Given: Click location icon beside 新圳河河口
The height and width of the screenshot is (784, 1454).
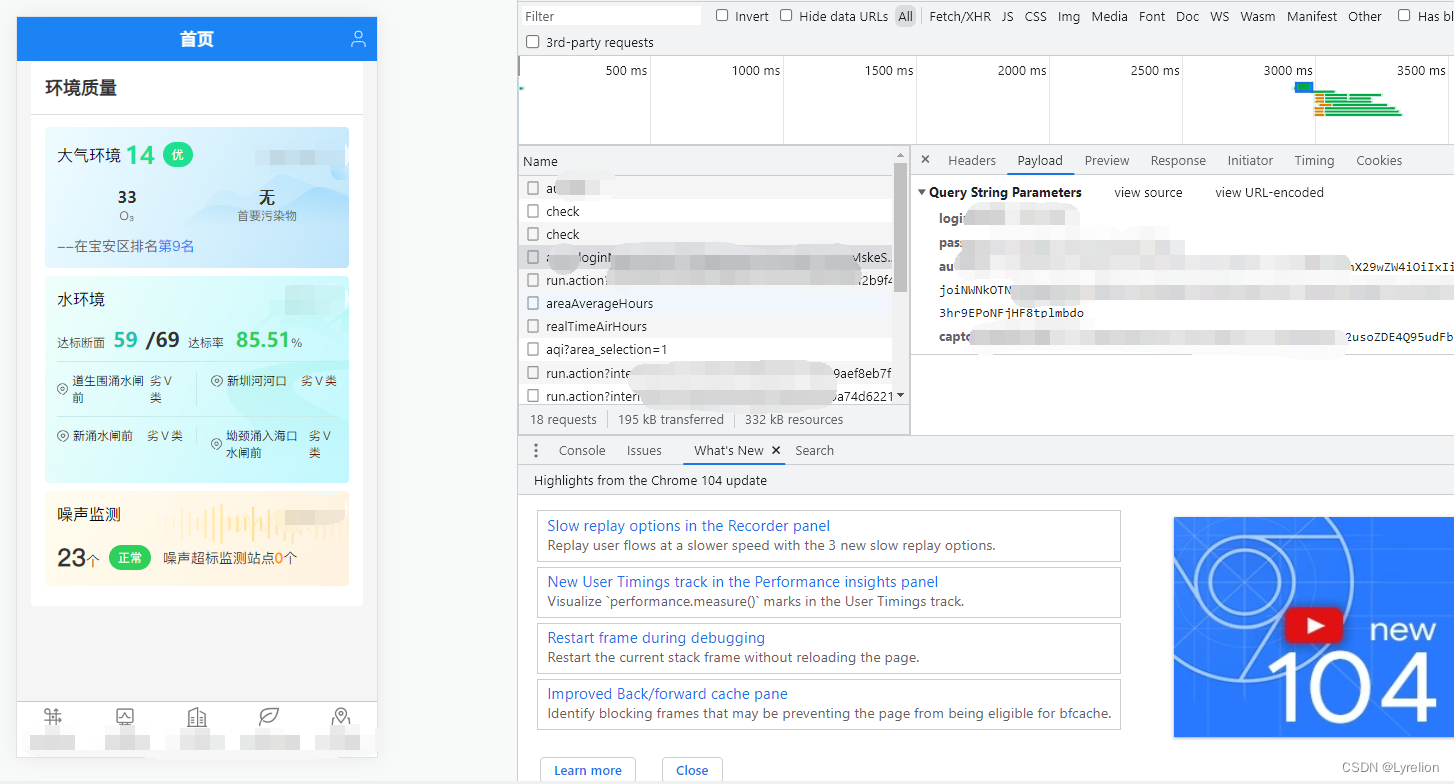Looking at the screenshot, I should tap(216, 381).
